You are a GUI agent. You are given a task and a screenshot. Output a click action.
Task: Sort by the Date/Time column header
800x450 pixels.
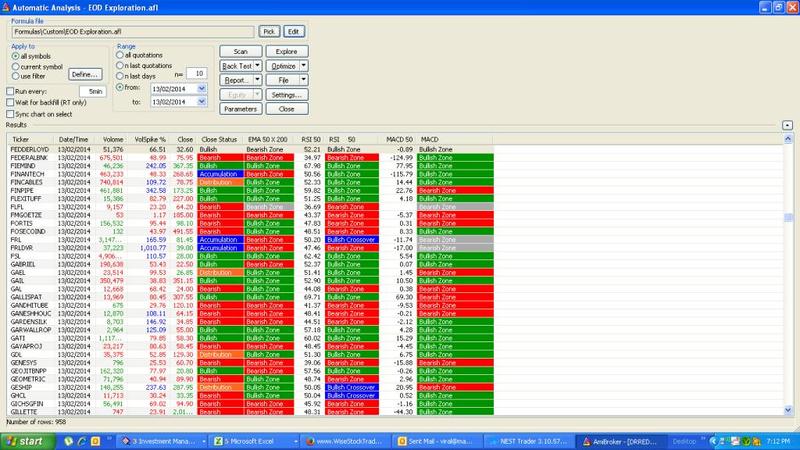click(x=73, y=139)
